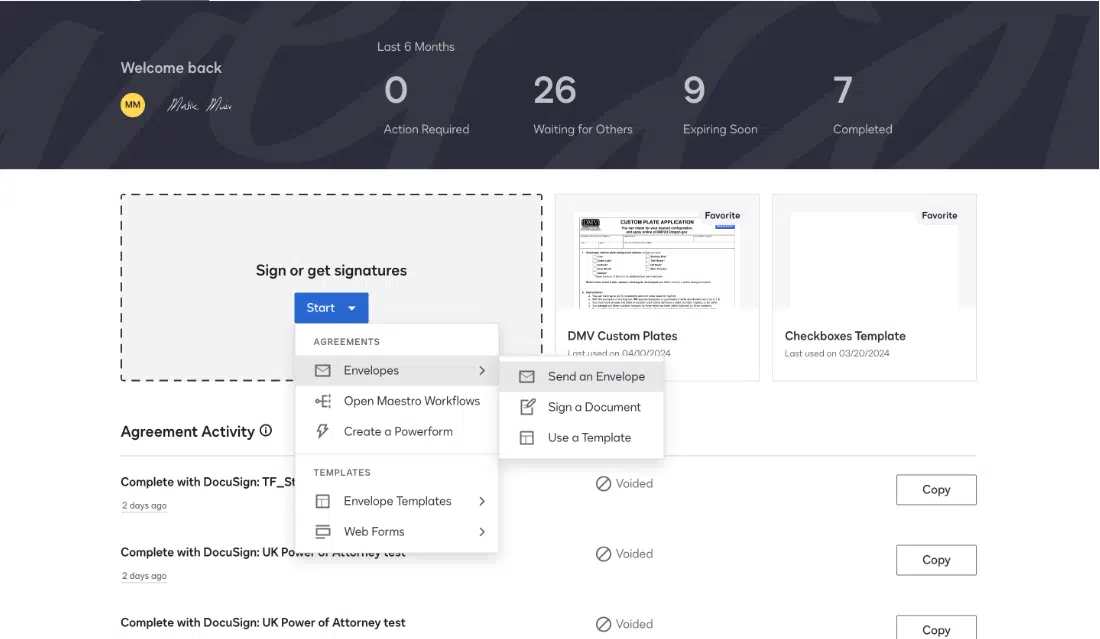Copy the TF_St voided agreement
This screenshot has height=639, width=1100.
(x=935, y=490)
